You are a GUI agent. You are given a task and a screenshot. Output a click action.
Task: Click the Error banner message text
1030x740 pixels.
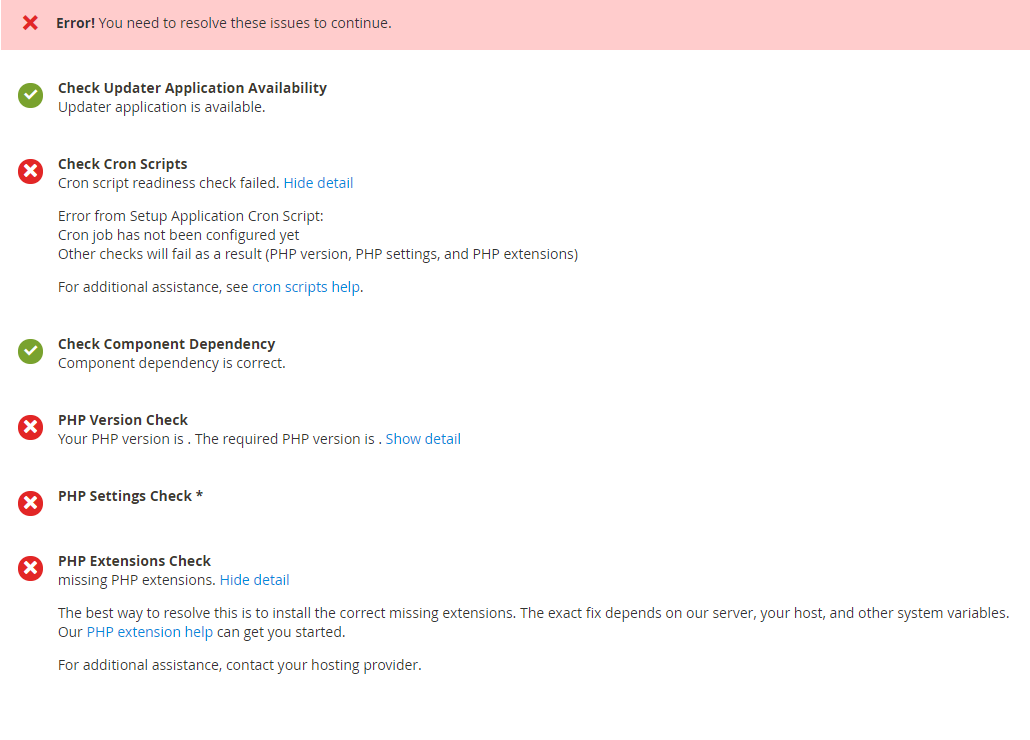(224, 23)
